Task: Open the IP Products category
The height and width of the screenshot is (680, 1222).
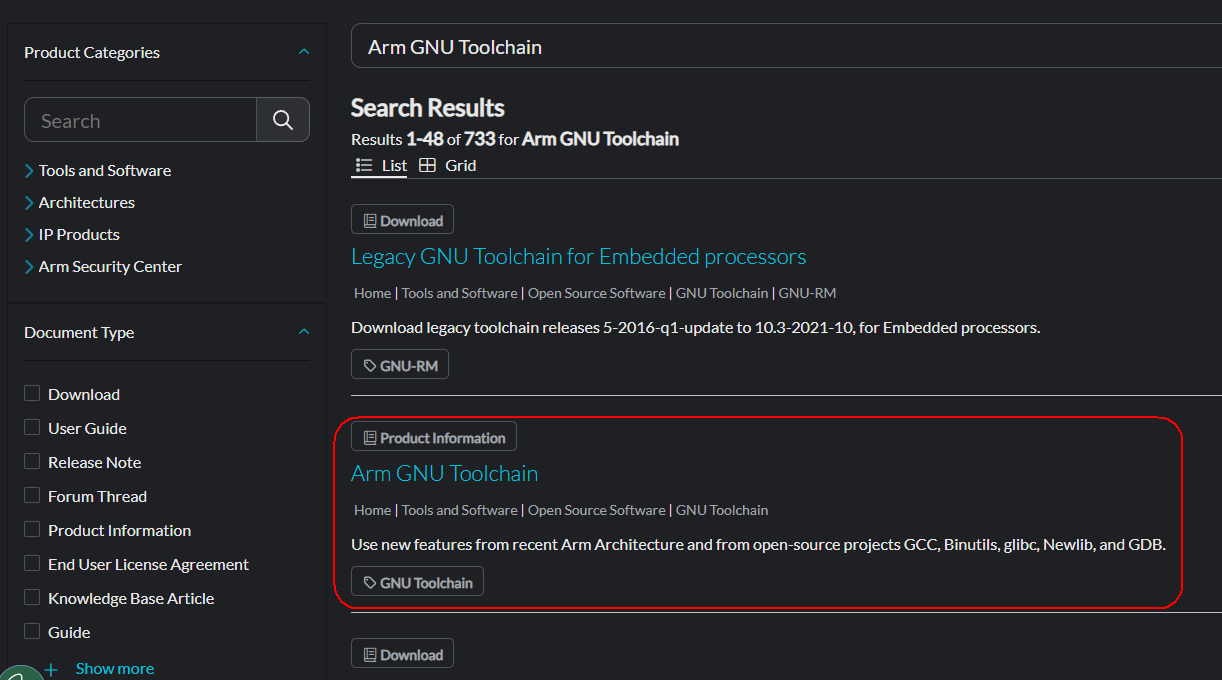Action: point(79,235)
